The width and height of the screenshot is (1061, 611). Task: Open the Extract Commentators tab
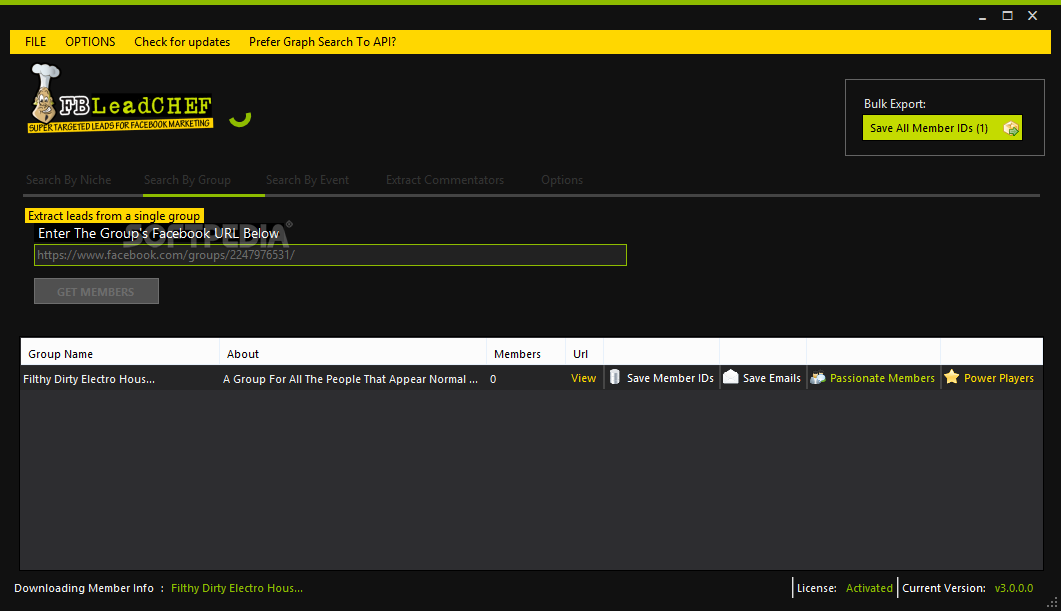[x=445, y=180]
